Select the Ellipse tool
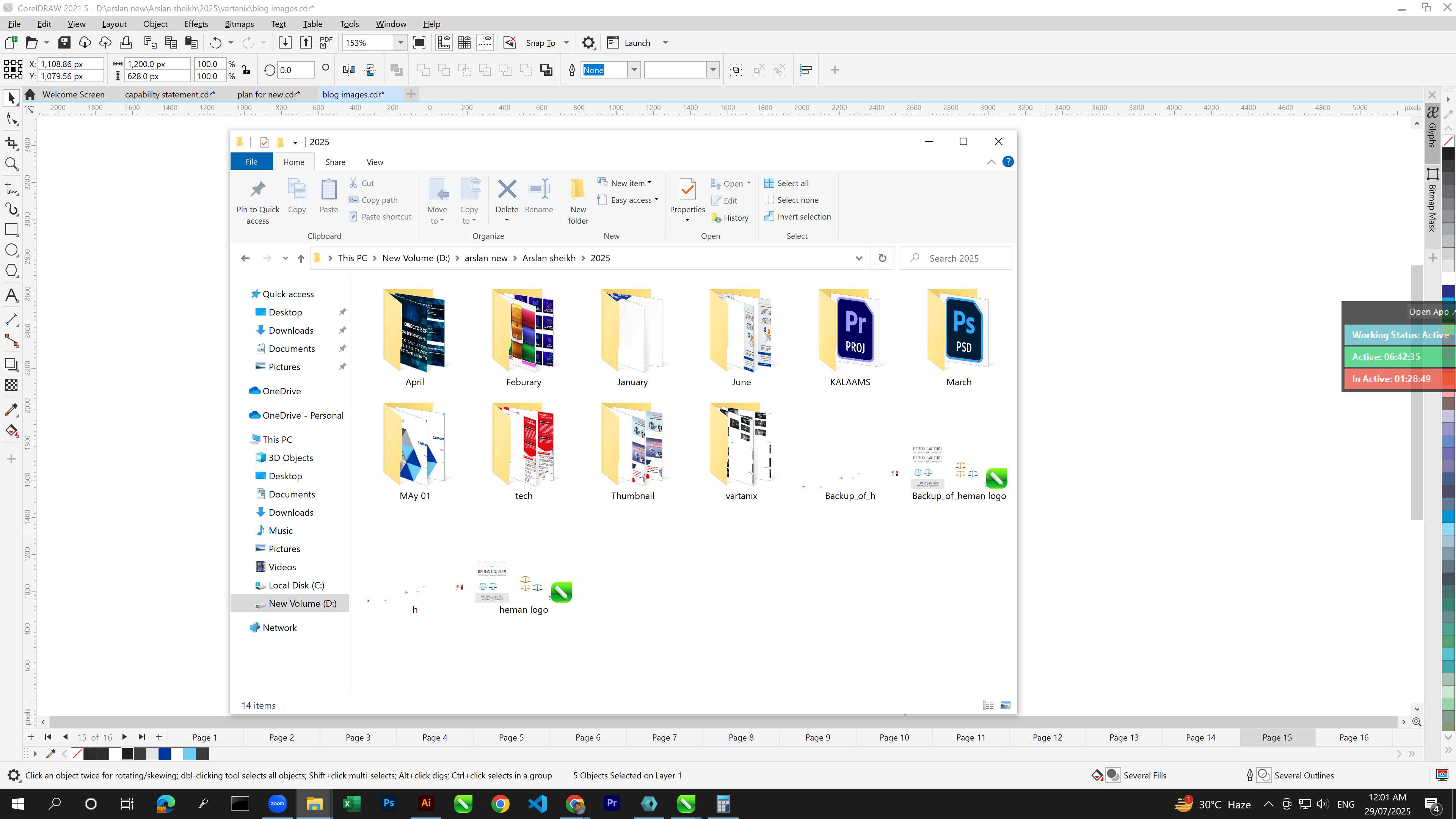This screenshot has width=1456, height=819. tap(11, 250)
